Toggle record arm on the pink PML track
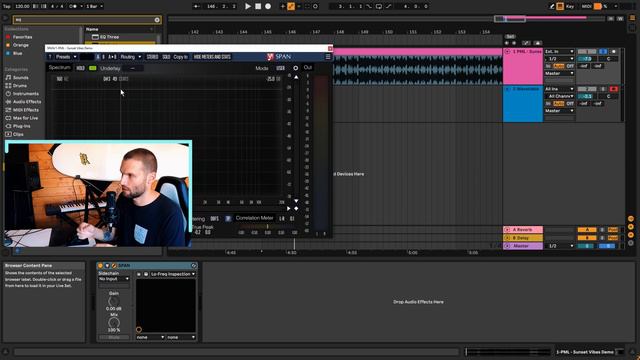Screen dimensions: 640x360 [613, 51]
